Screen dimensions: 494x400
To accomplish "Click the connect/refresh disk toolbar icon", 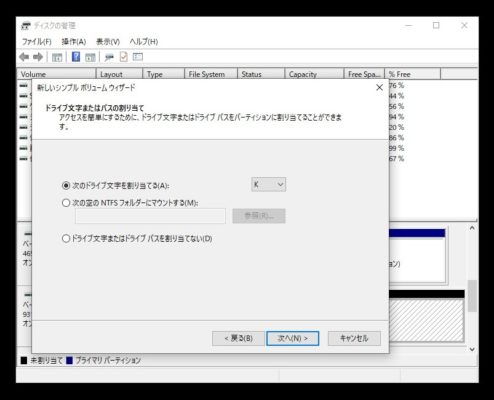I will point(109,57).
